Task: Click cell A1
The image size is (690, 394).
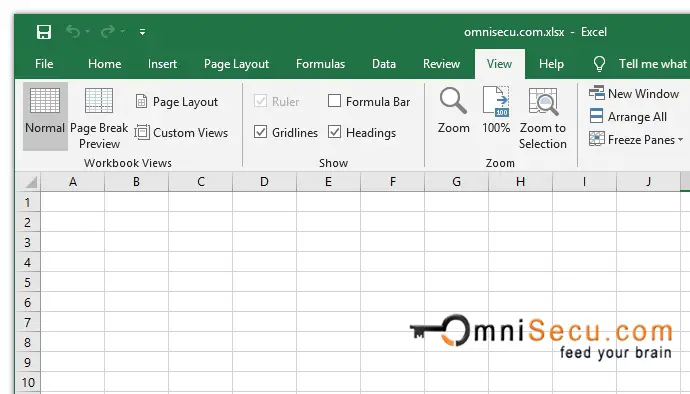Action: 73,202
